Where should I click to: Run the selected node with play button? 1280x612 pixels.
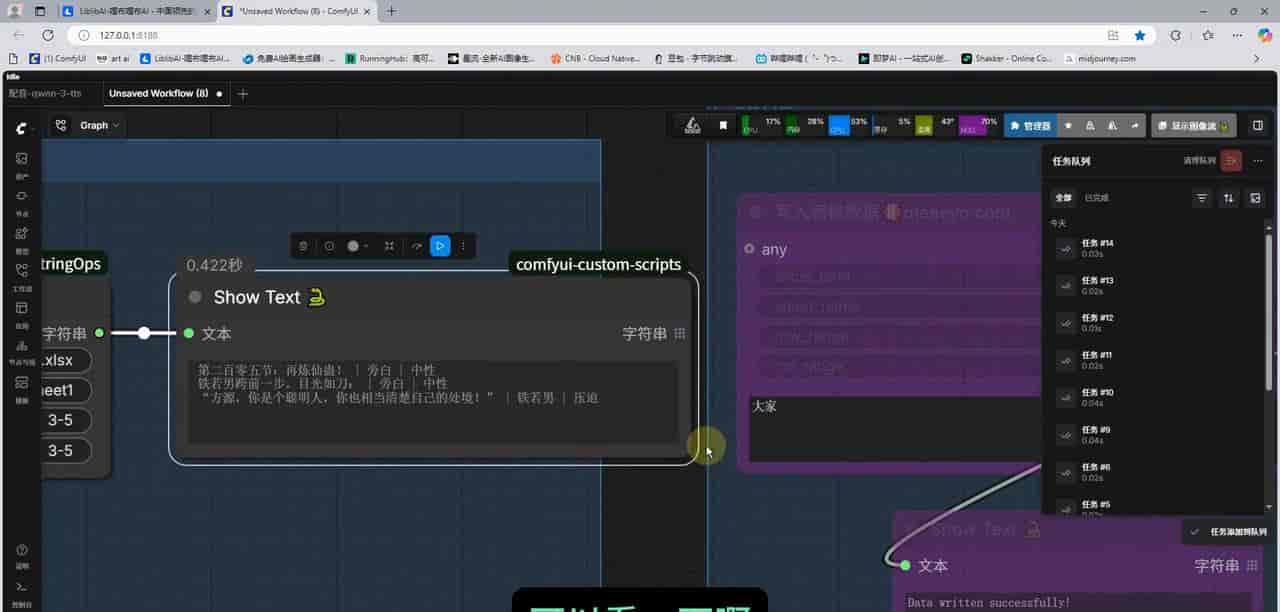click(440, 246)
